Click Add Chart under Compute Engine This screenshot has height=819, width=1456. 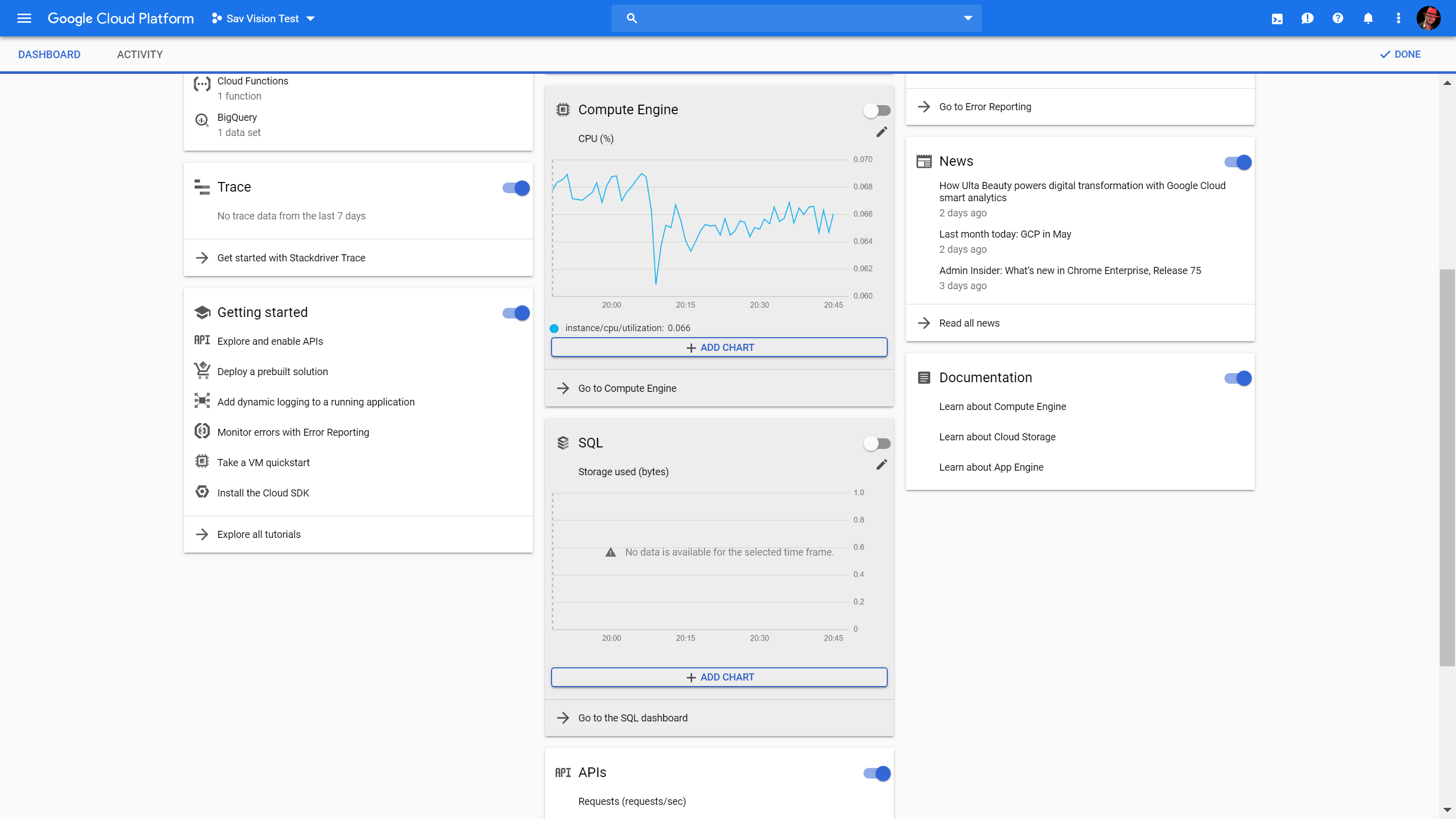(719, 347)
